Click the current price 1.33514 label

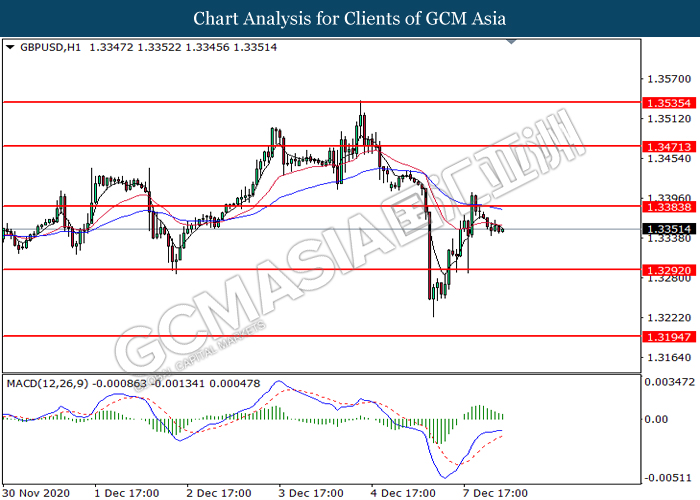(x=669, y=229)
